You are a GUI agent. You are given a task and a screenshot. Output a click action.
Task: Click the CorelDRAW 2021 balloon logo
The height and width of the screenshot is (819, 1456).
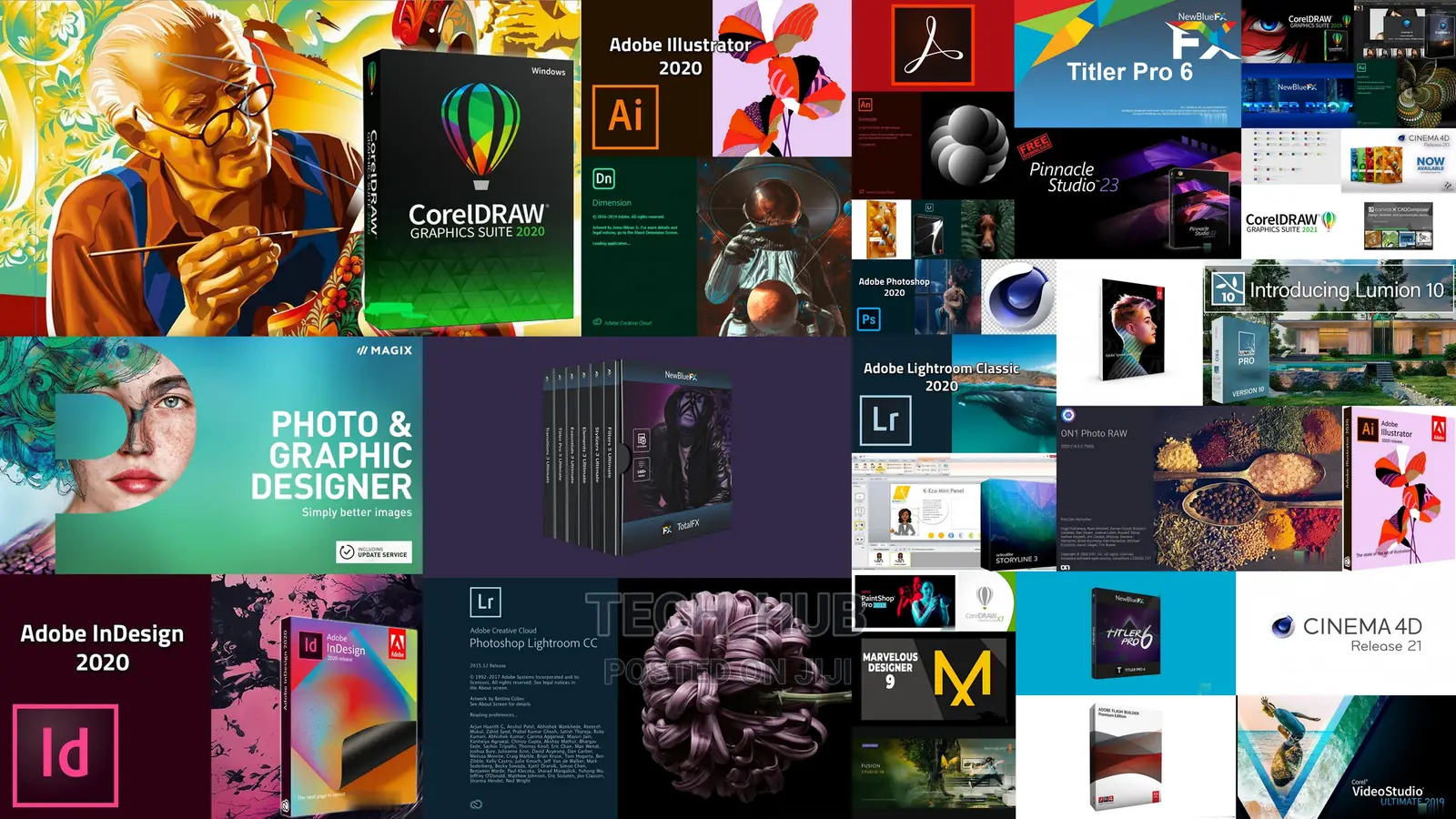click(x=1329, y=220)
